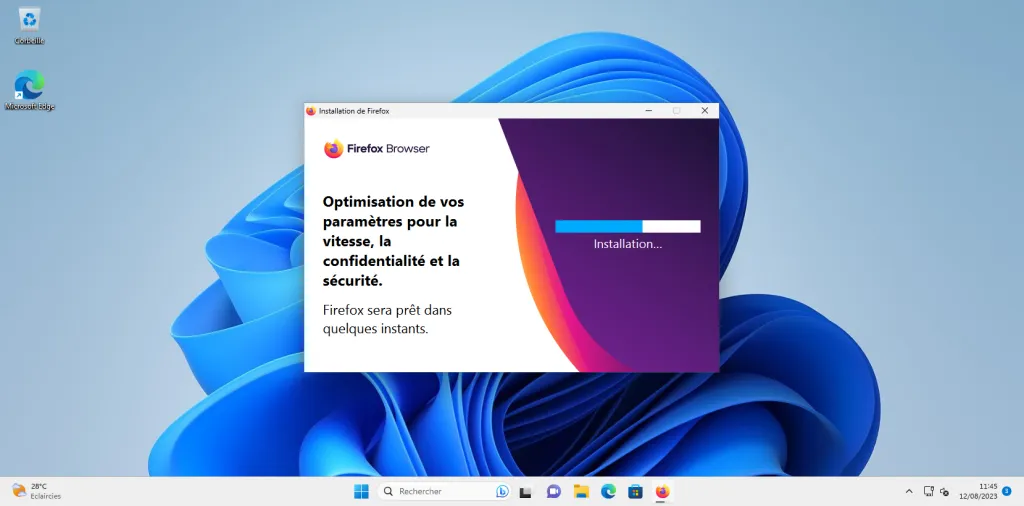
Task: Click the Firefox Browser logo in installer
Action: click(x=377, y=149)
